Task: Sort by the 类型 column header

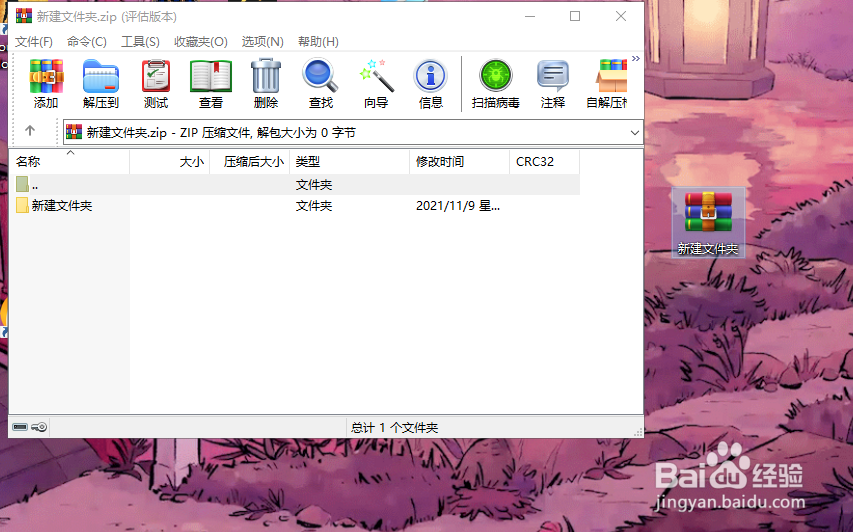Action: tap(349, 162)
